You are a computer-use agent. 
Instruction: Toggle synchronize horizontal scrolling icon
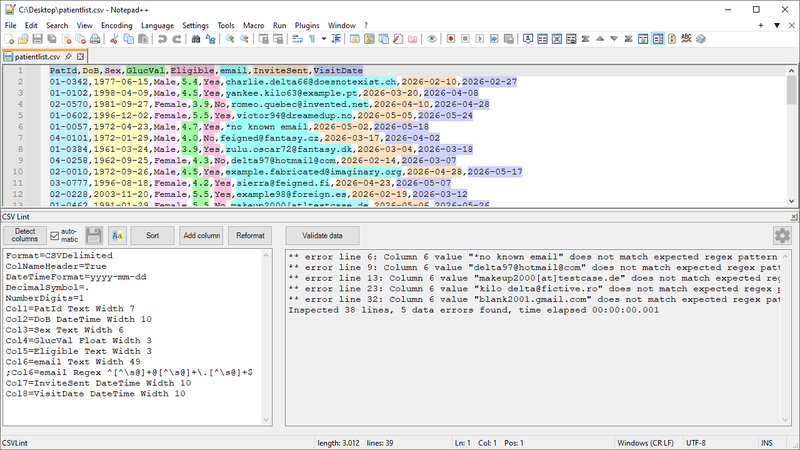click(x=278, y=39)
